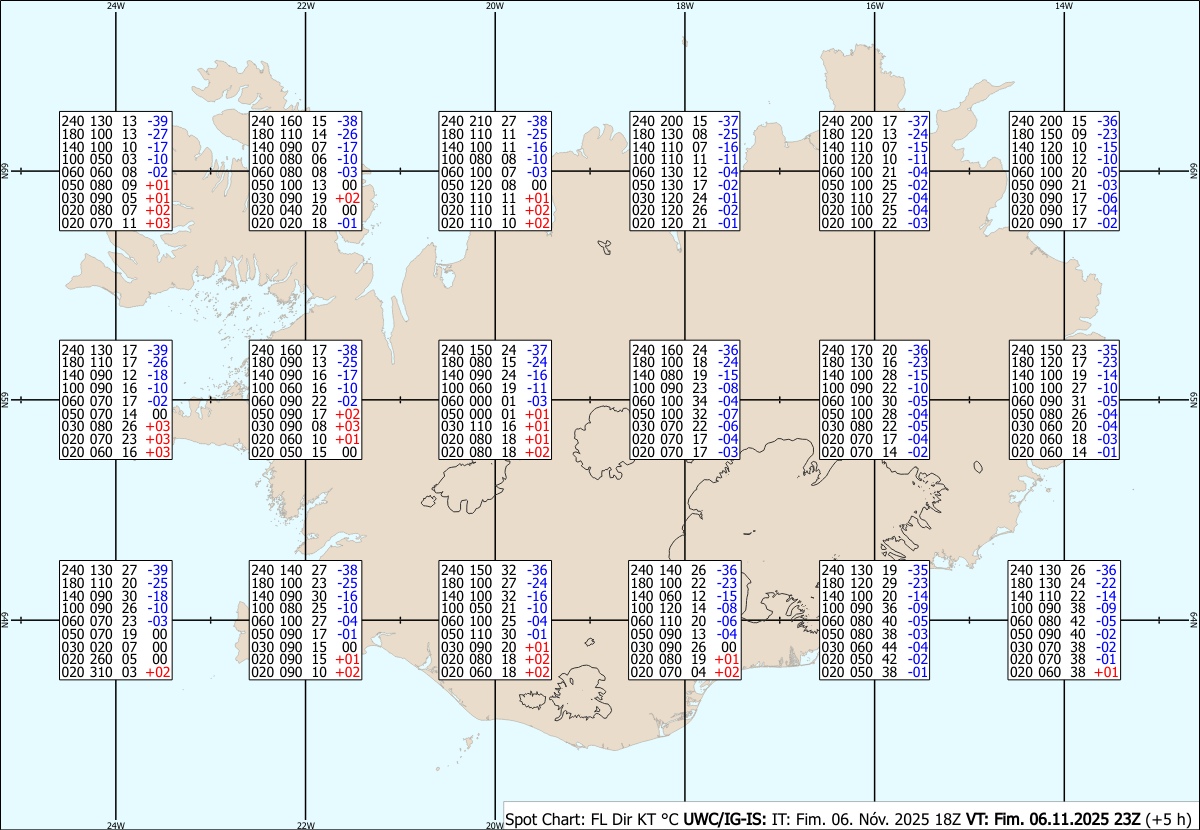The height and width of the screenshot is (830, 1200).
Task: Select the data box at 24W 65N
Action: (115, 400)
